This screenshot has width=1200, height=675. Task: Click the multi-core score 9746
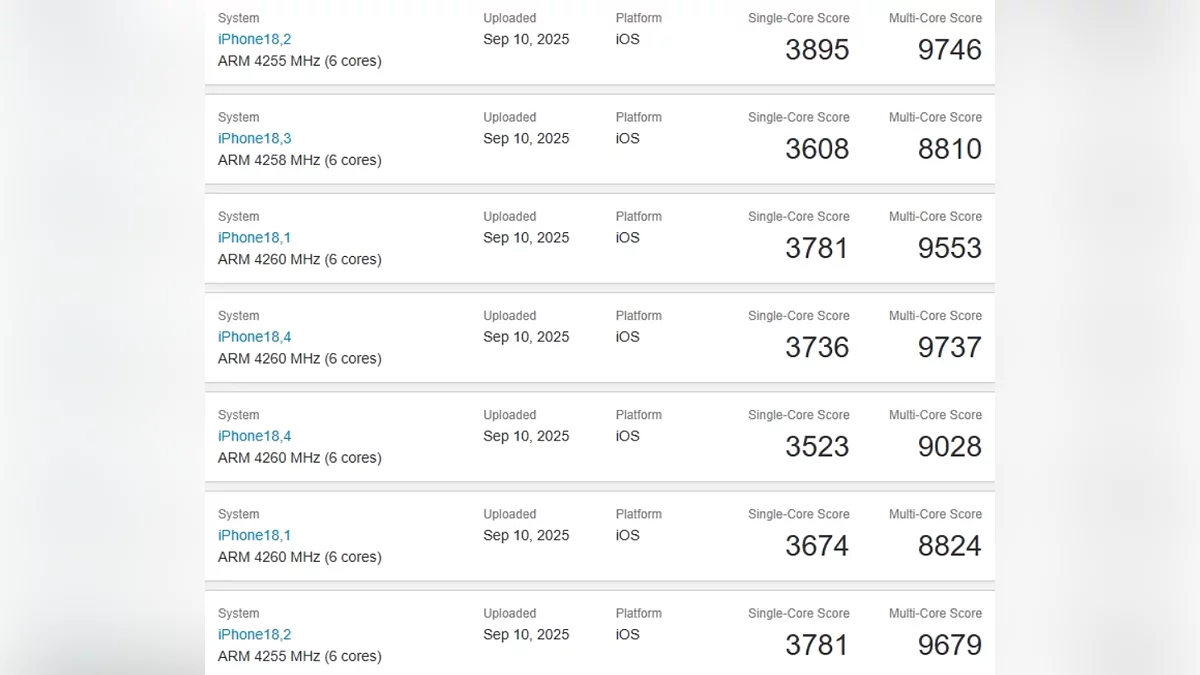pyautogui.click(x=949, y=50)
